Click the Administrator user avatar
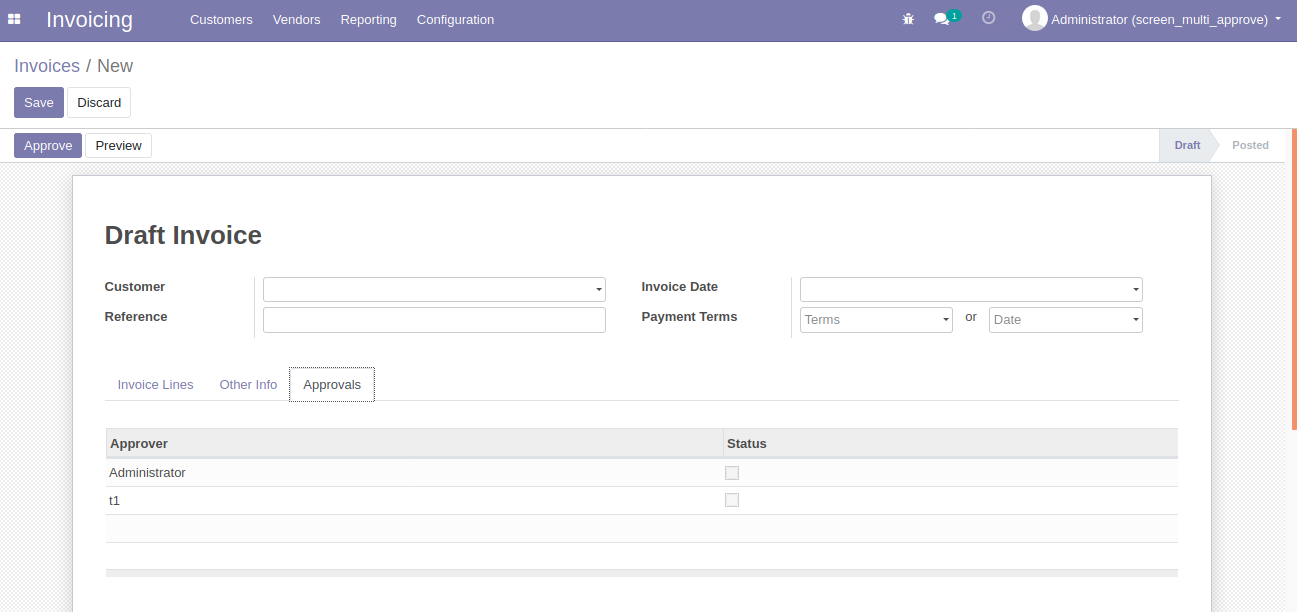1297x612 pixels. point(1034,18)
